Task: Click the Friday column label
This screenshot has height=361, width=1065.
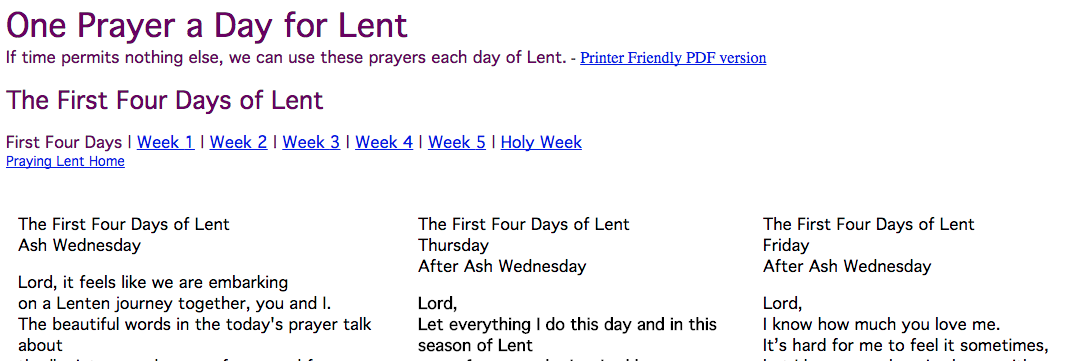Action: click(x=786, y=246)
